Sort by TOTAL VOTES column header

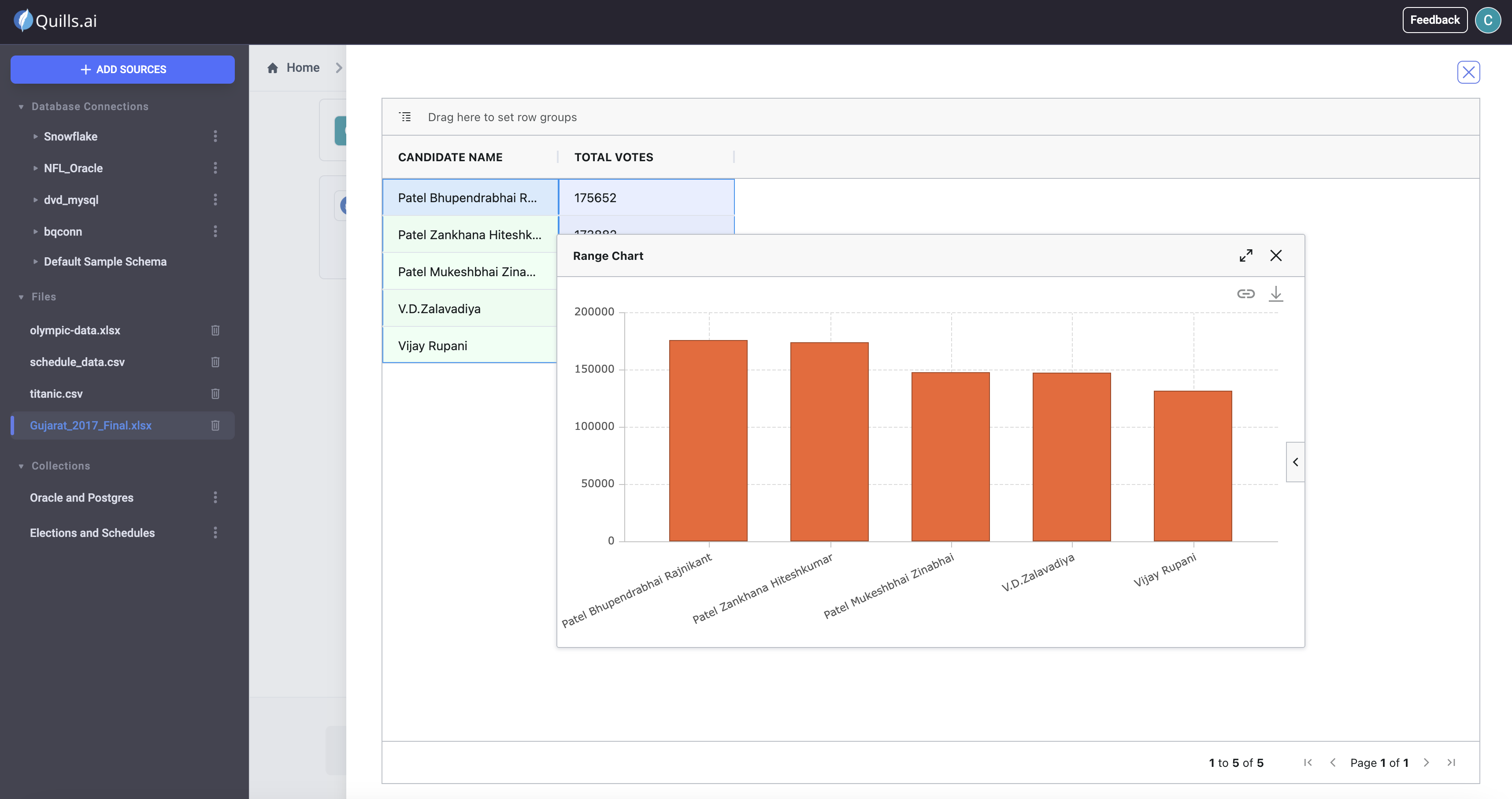click(x=613, y=157)
